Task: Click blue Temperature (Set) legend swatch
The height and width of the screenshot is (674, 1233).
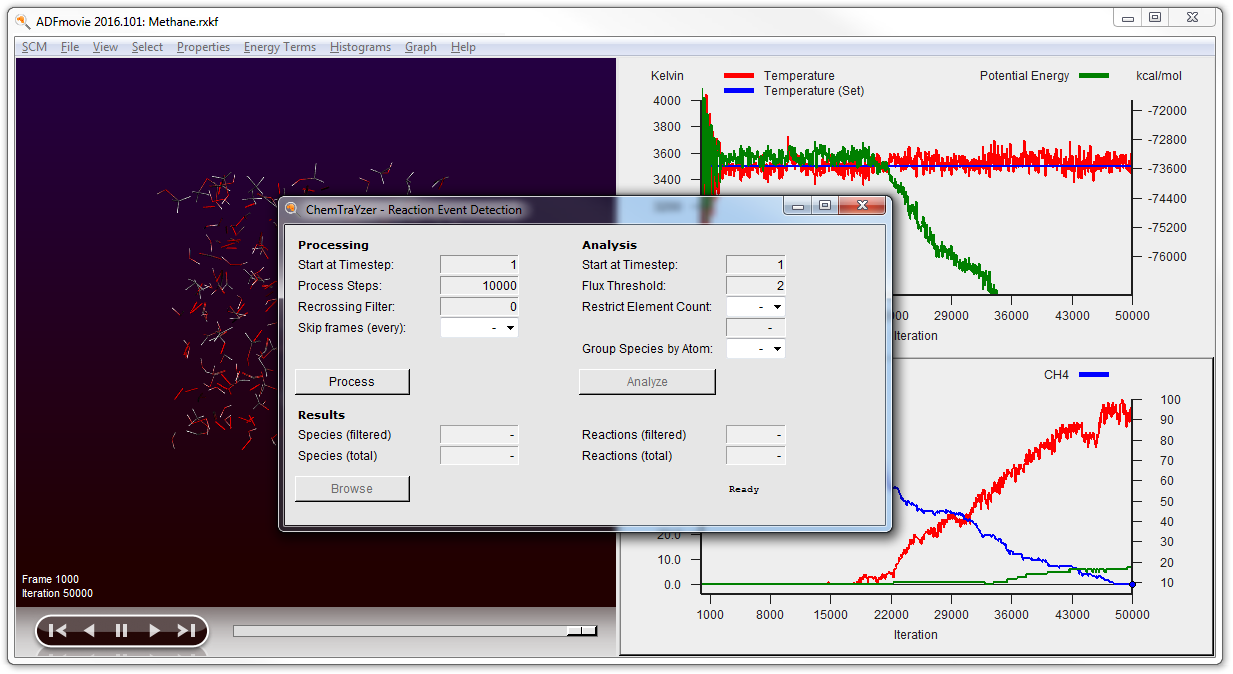Action: pos(738,91)
